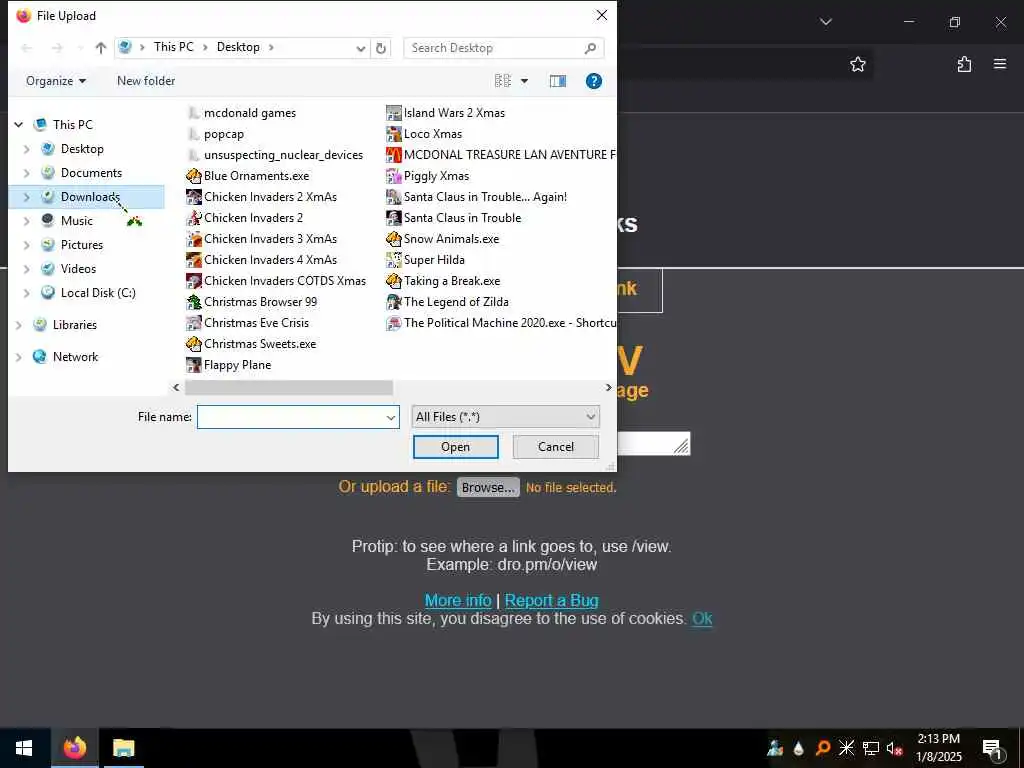Focus the Search Desktop box
This screenshot has height=768, width=1024.
[x=504, y=48]
